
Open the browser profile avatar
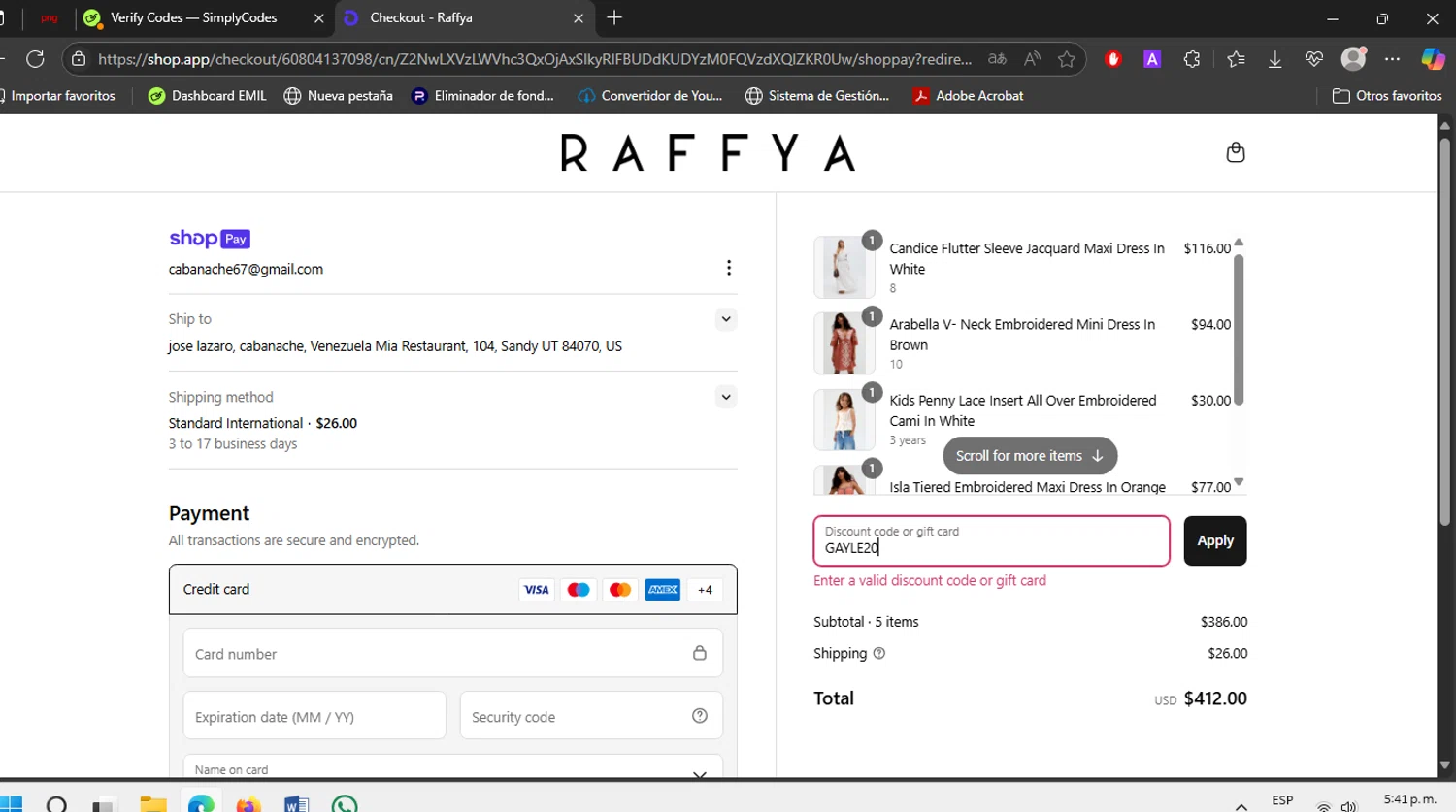tap(1353, 58)
